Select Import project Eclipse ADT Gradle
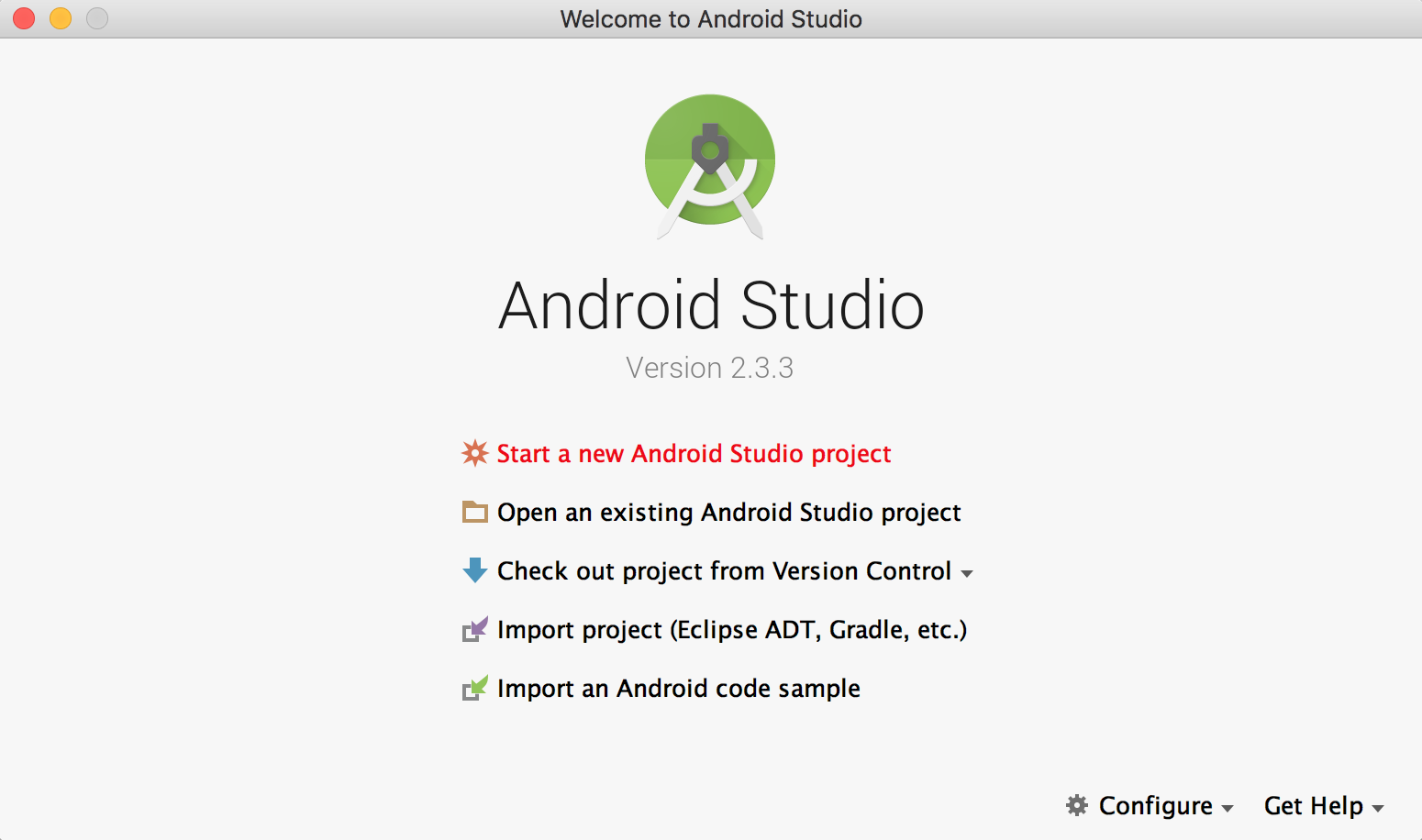This screenshot has width=1422, height=840. pos(731,629)
